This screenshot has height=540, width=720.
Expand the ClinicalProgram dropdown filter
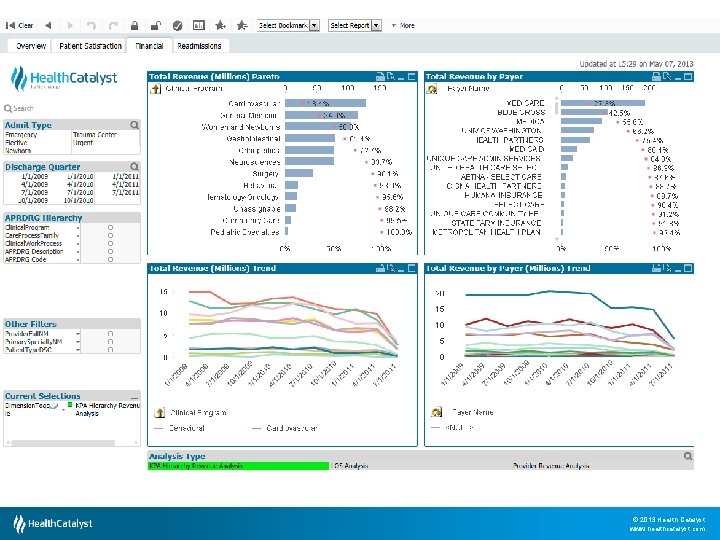point(78,228)
